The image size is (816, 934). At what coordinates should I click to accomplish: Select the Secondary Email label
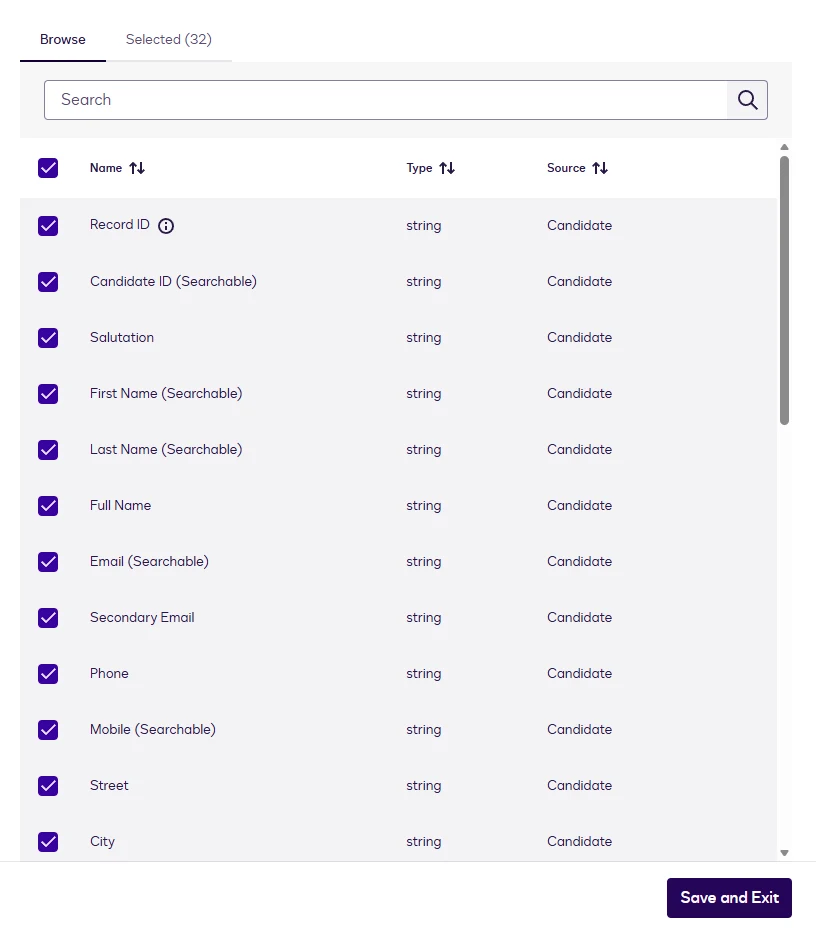(x=142, y=618)
